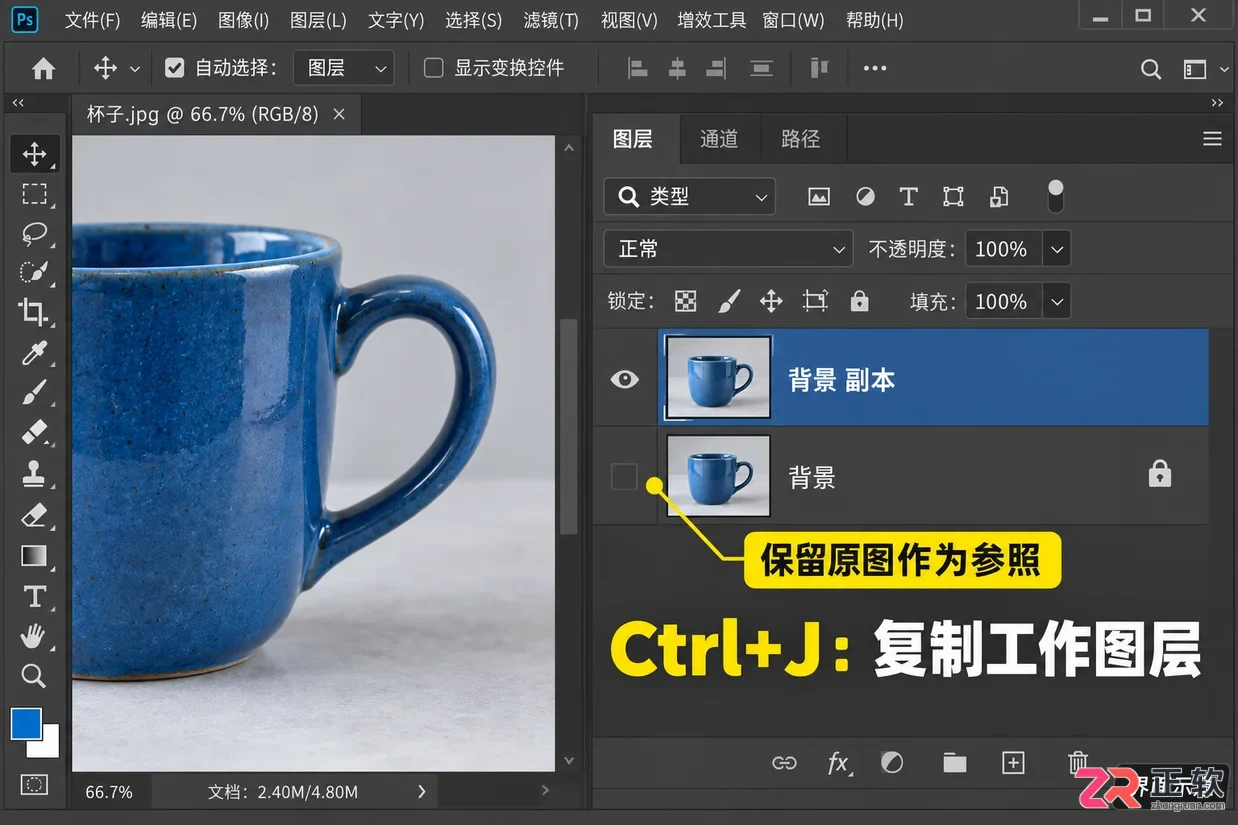Select the Rectangular Marquee tool
The height and width of the screenshot is (825, 1238).
click(x=35, y=194)
